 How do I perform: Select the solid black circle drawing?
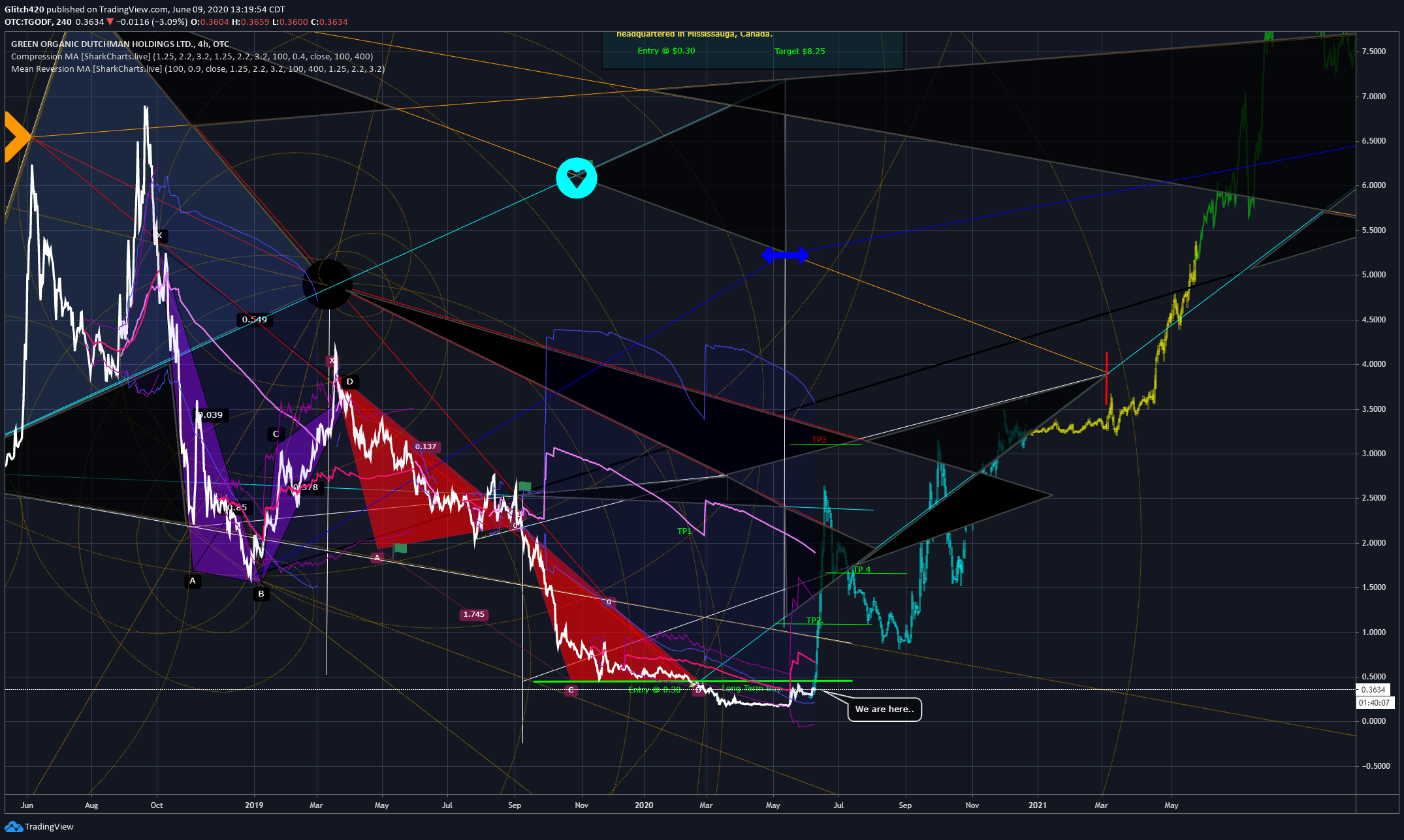tap(327, 285)
